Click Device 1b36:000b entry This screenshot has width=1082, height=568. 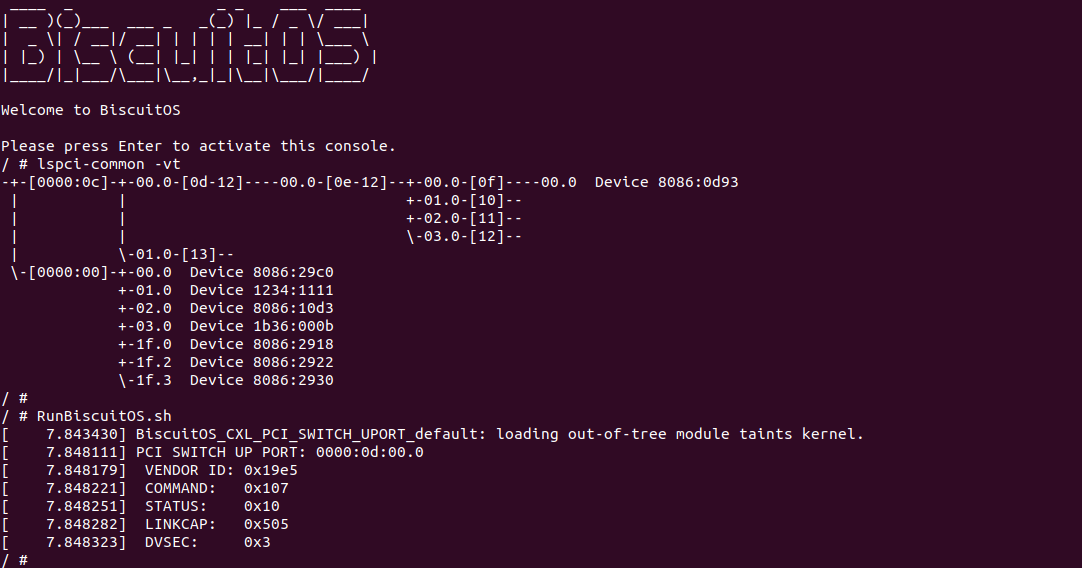point(261,326)
